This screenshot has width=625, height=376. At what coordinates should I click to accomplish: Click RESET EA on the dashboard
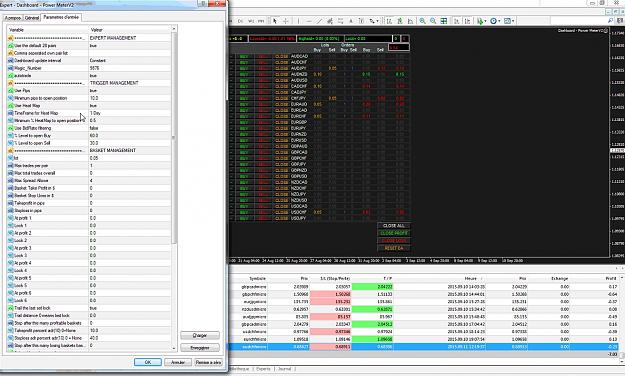click(393, 248)
